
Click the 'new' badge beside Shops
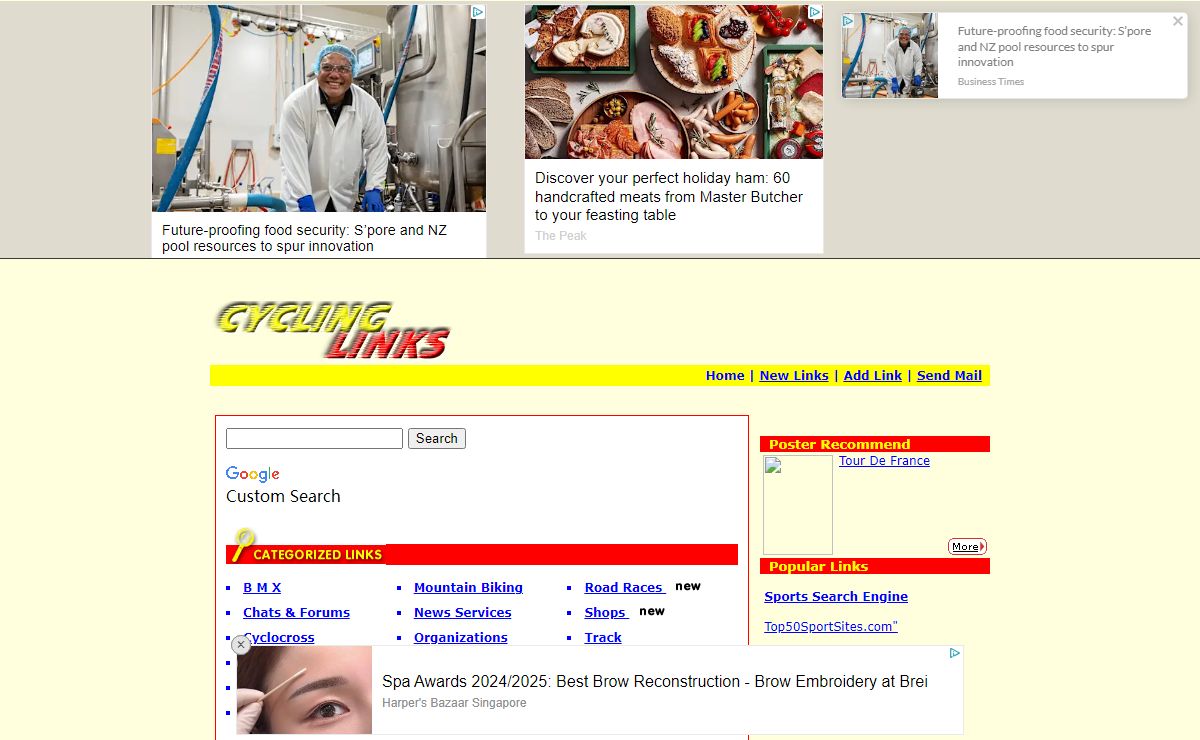(652, 611)
